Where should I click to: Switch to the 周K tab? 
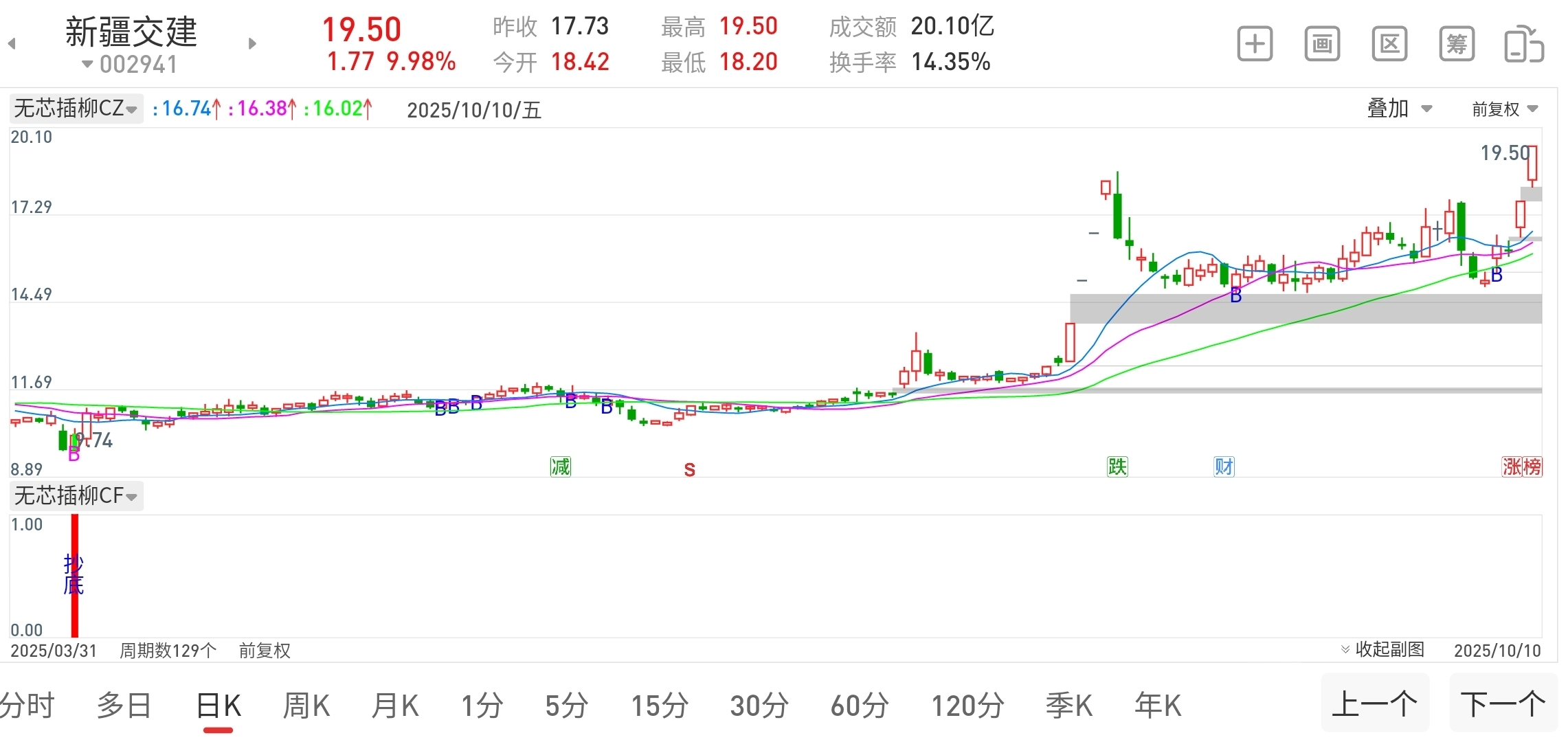coord(306,706)
